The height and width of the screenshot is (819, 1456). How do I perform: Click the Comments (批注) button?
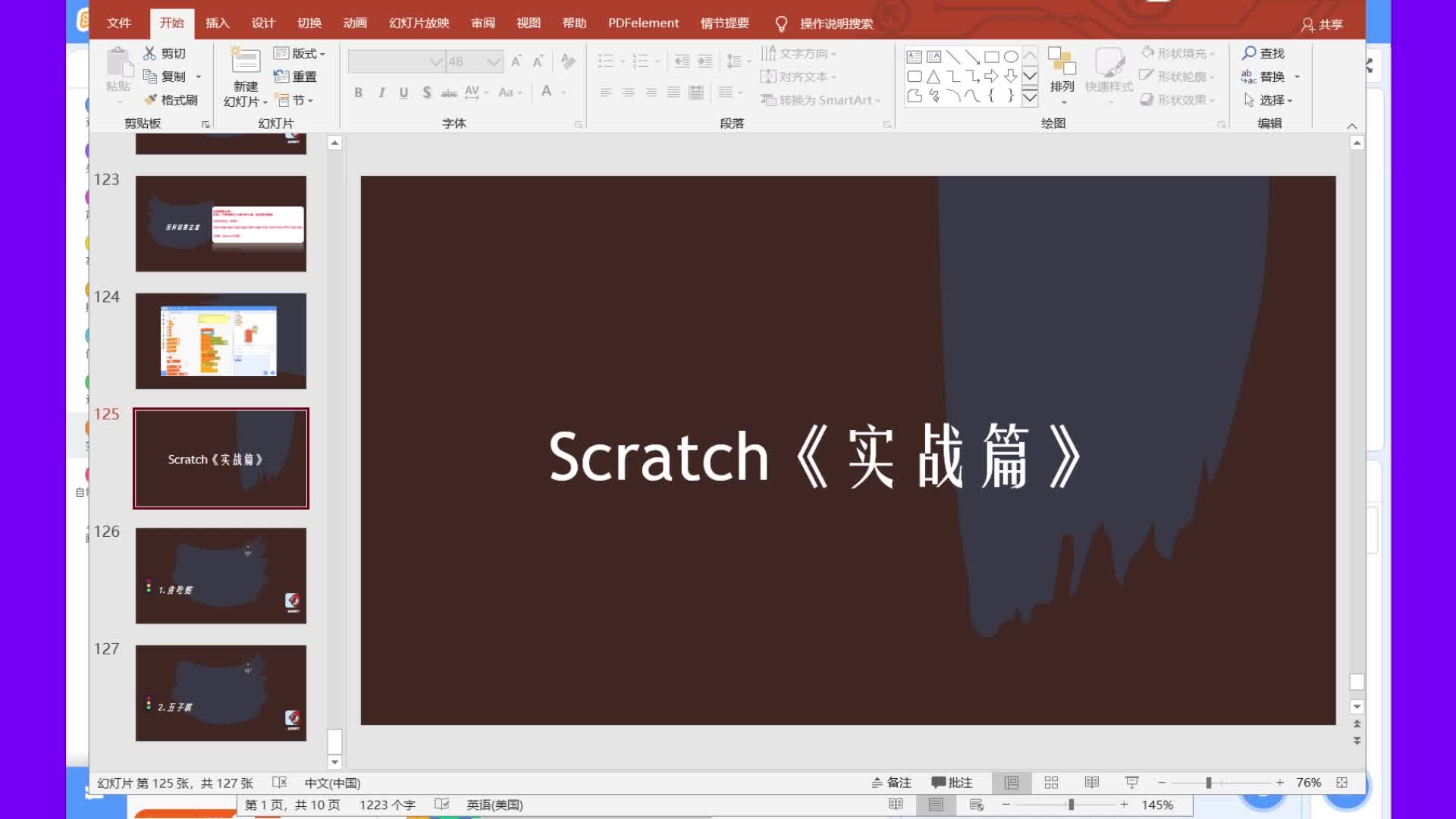point(952,783)
